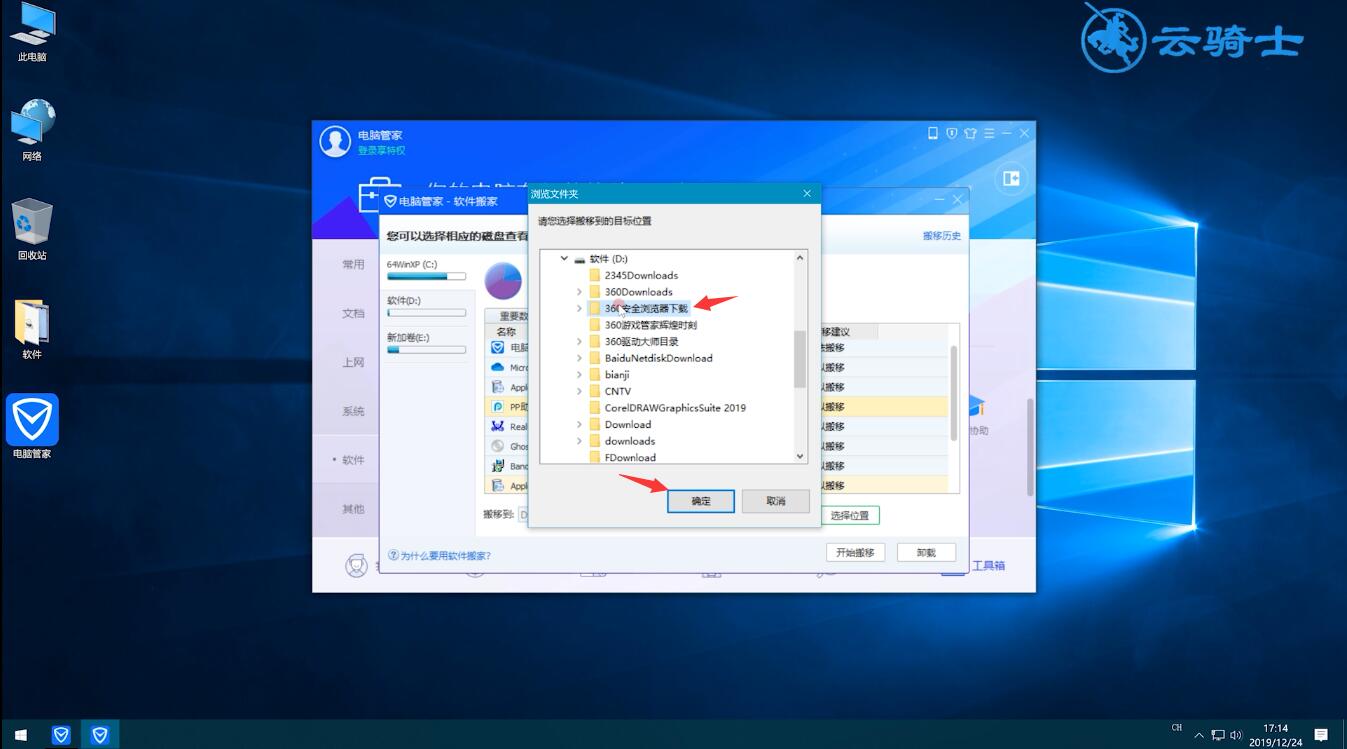Click the PP助手 app icon in list

coord(498,407)
